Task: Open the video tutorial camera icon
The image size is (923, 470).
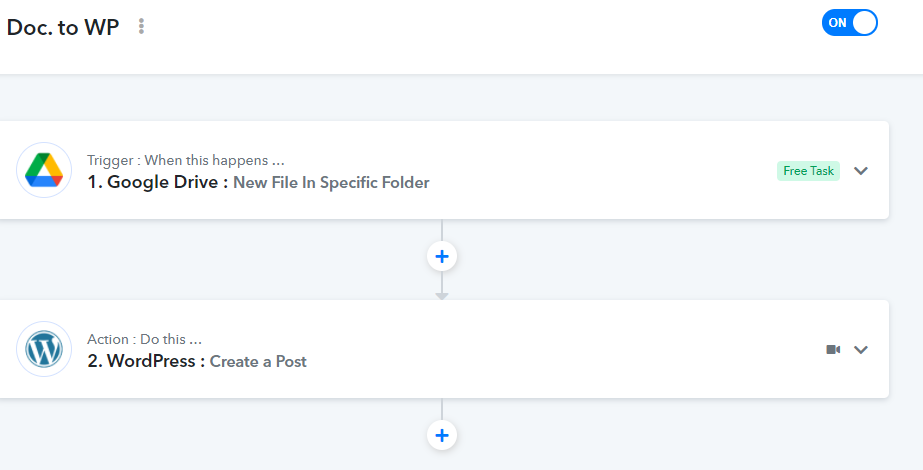Action: pyautogui.click(x=833, y=349)
